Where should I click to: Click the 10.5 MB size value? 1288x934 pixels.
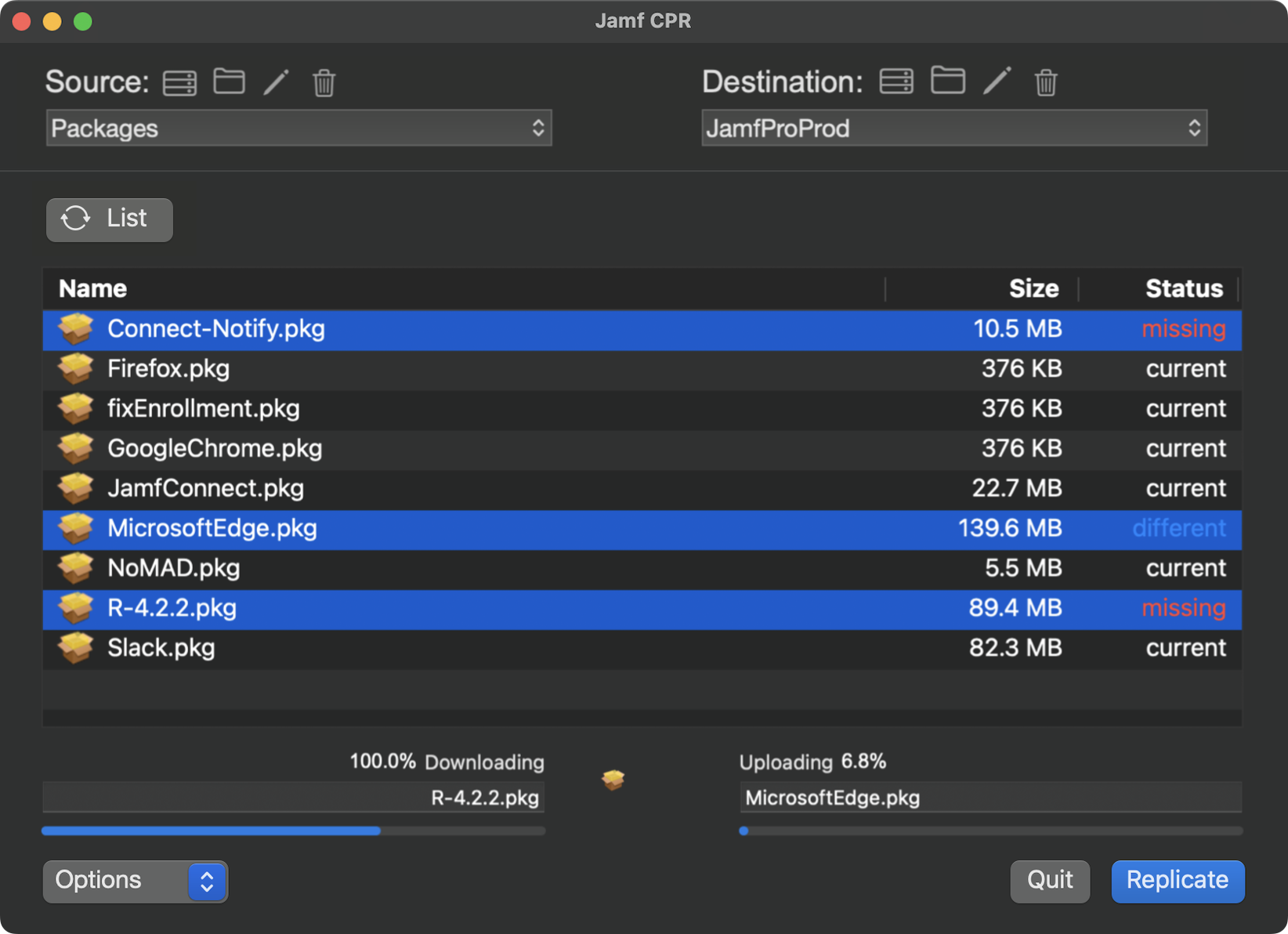[x=1018, y=329]
